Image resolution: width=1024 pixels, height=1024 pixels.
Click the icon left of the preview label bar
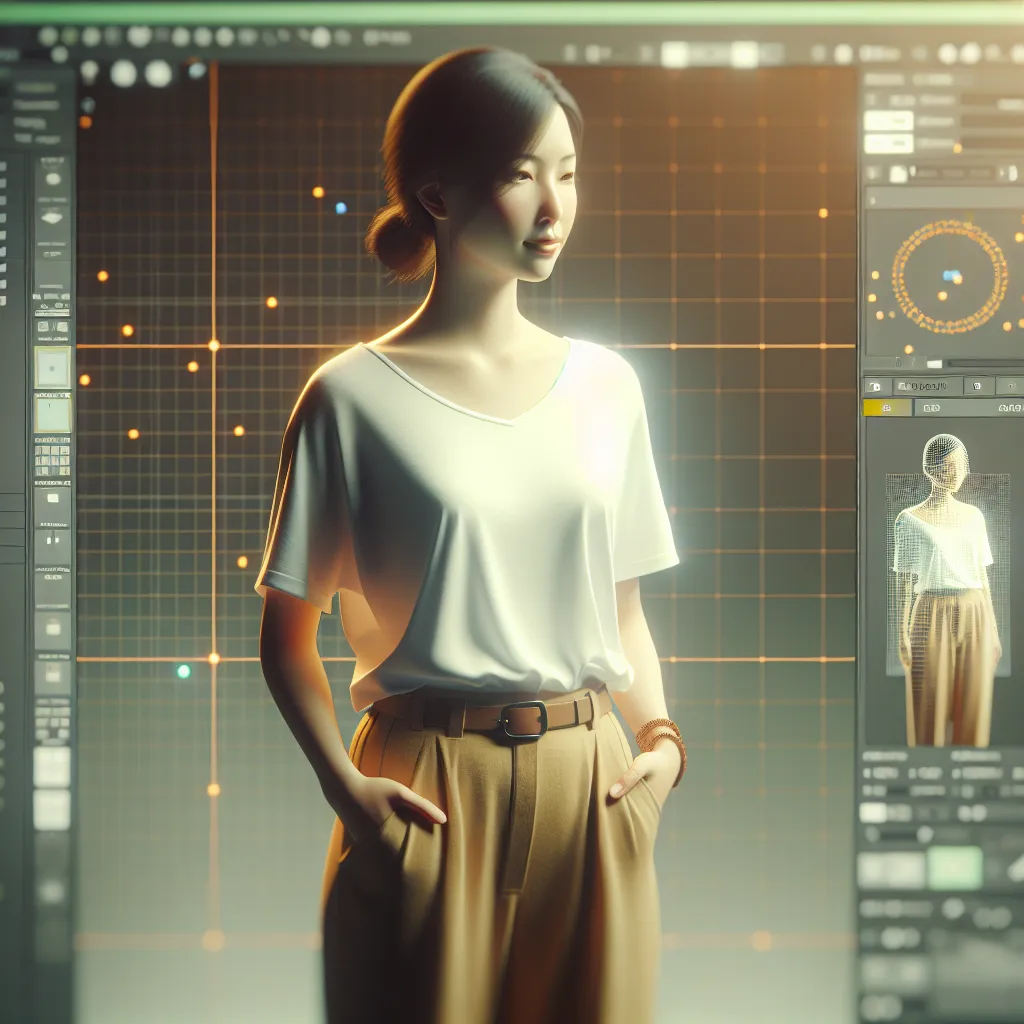tap(873, 386)
